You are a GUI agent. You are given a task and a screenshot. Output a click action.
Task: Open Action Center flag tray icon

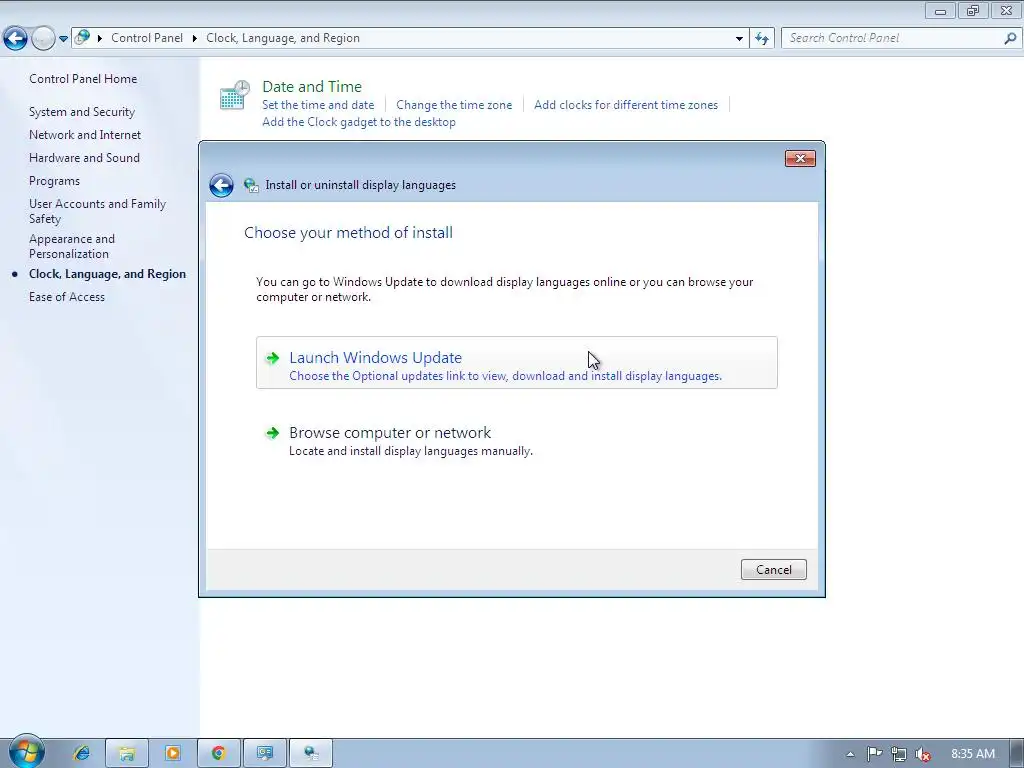[x=874, y=754]
